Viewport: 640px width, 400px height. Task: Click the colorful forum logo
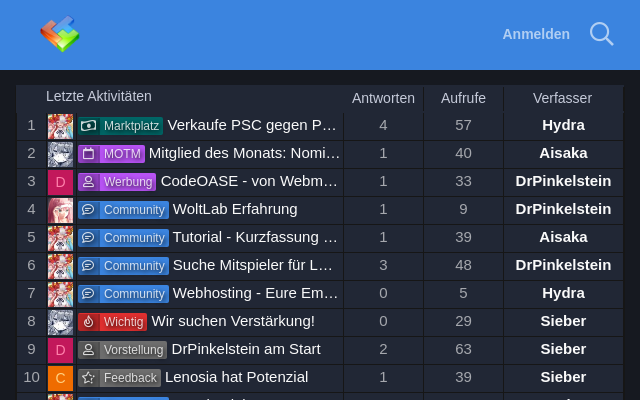point(60,34)
